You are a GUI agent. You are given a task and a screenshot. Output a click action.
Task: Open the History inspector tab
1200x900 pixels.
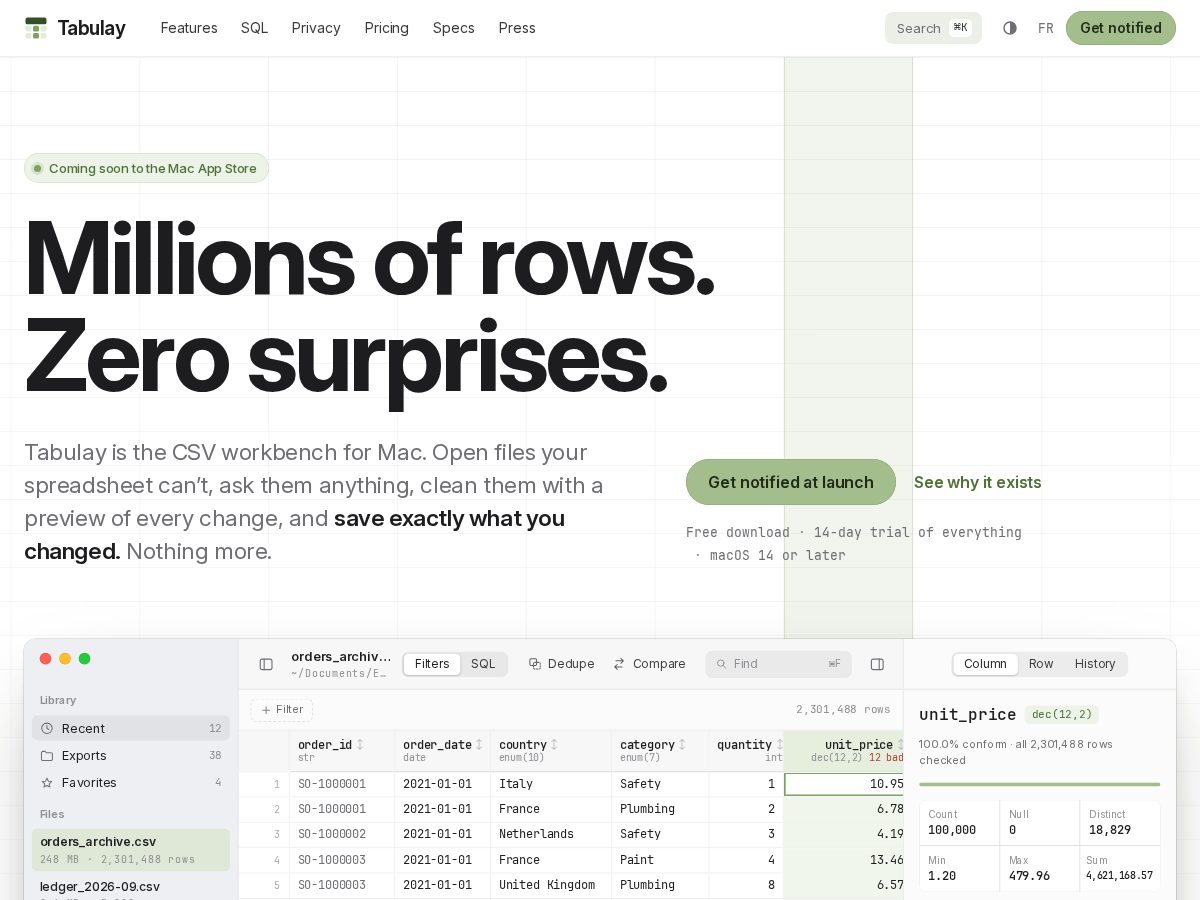pyautogui.click(x=1095, y=664)
